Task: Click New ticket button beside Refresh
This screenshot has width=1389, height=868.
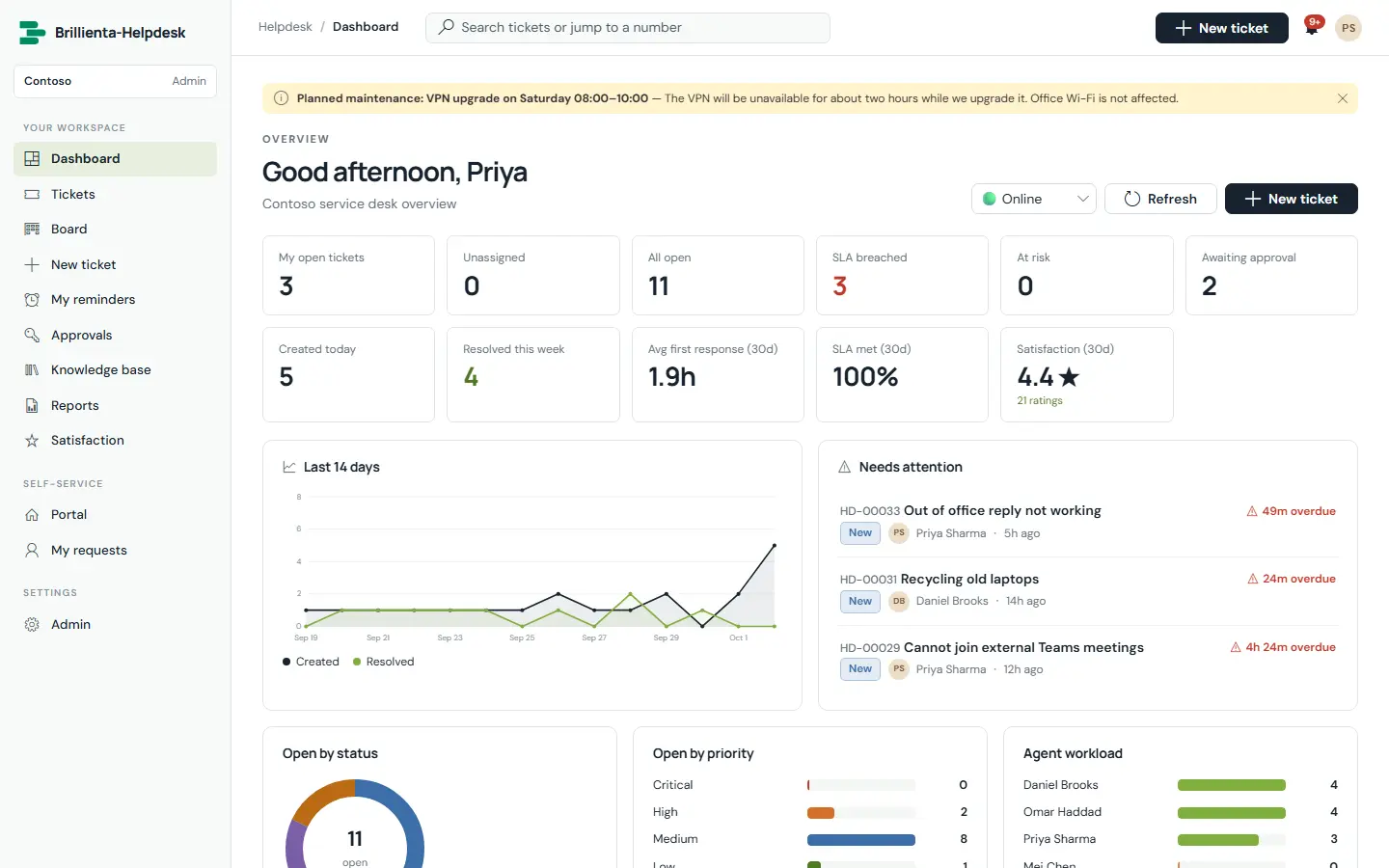Action: click(1291, 199)
